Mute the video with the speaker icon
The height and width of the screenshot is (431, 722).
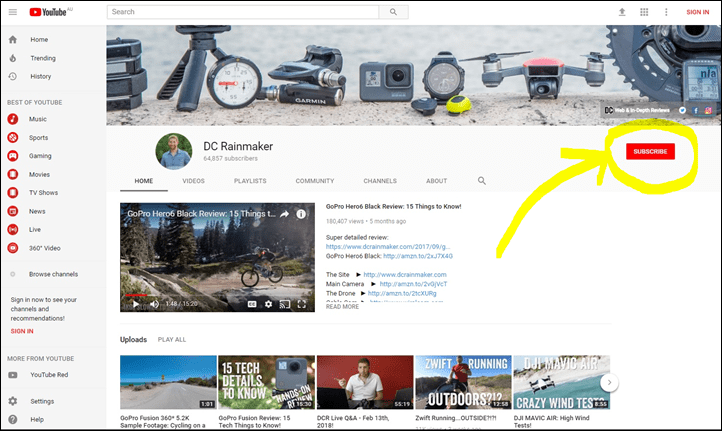(x=155, y=304)
